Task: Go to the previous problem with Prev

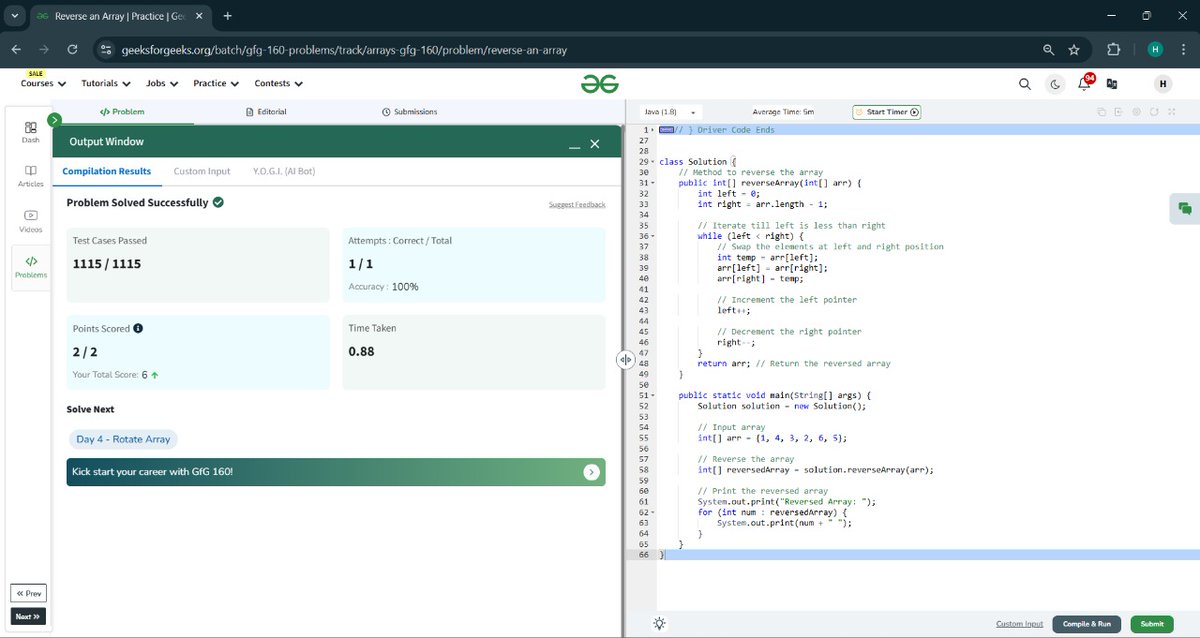Action: 29,593
